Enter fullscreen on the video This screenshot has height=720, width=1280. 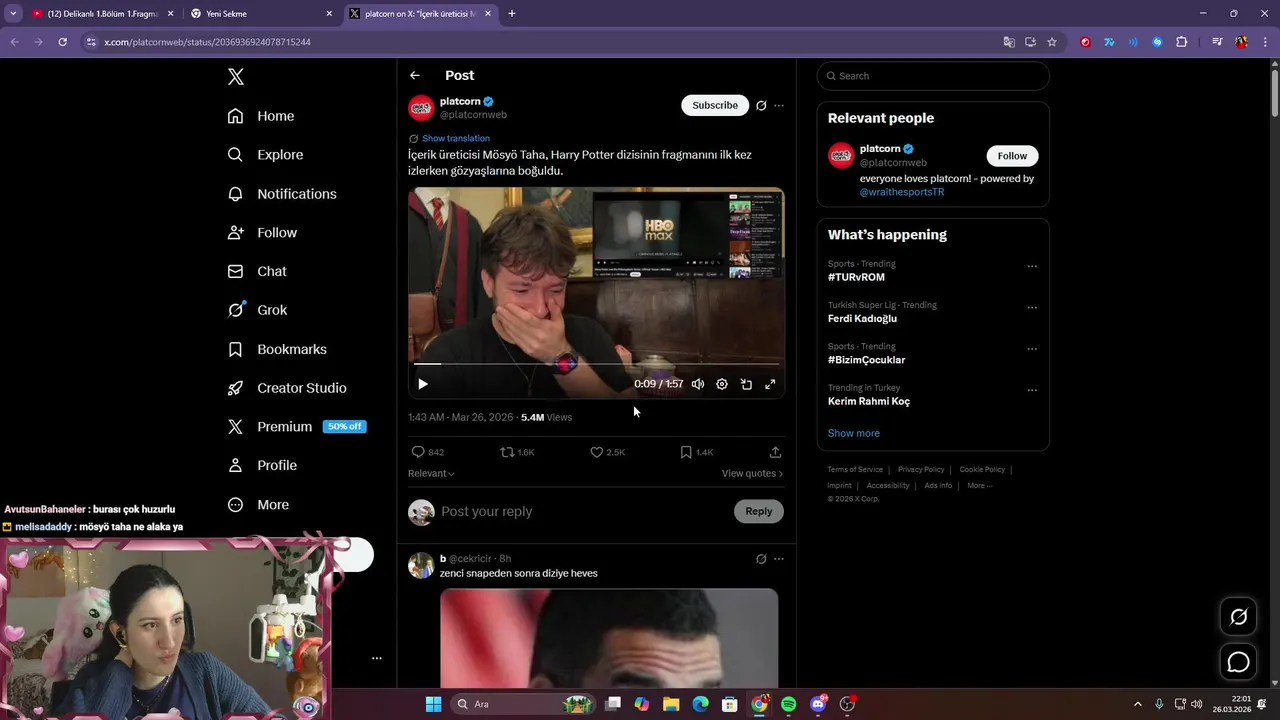[770, 384]
